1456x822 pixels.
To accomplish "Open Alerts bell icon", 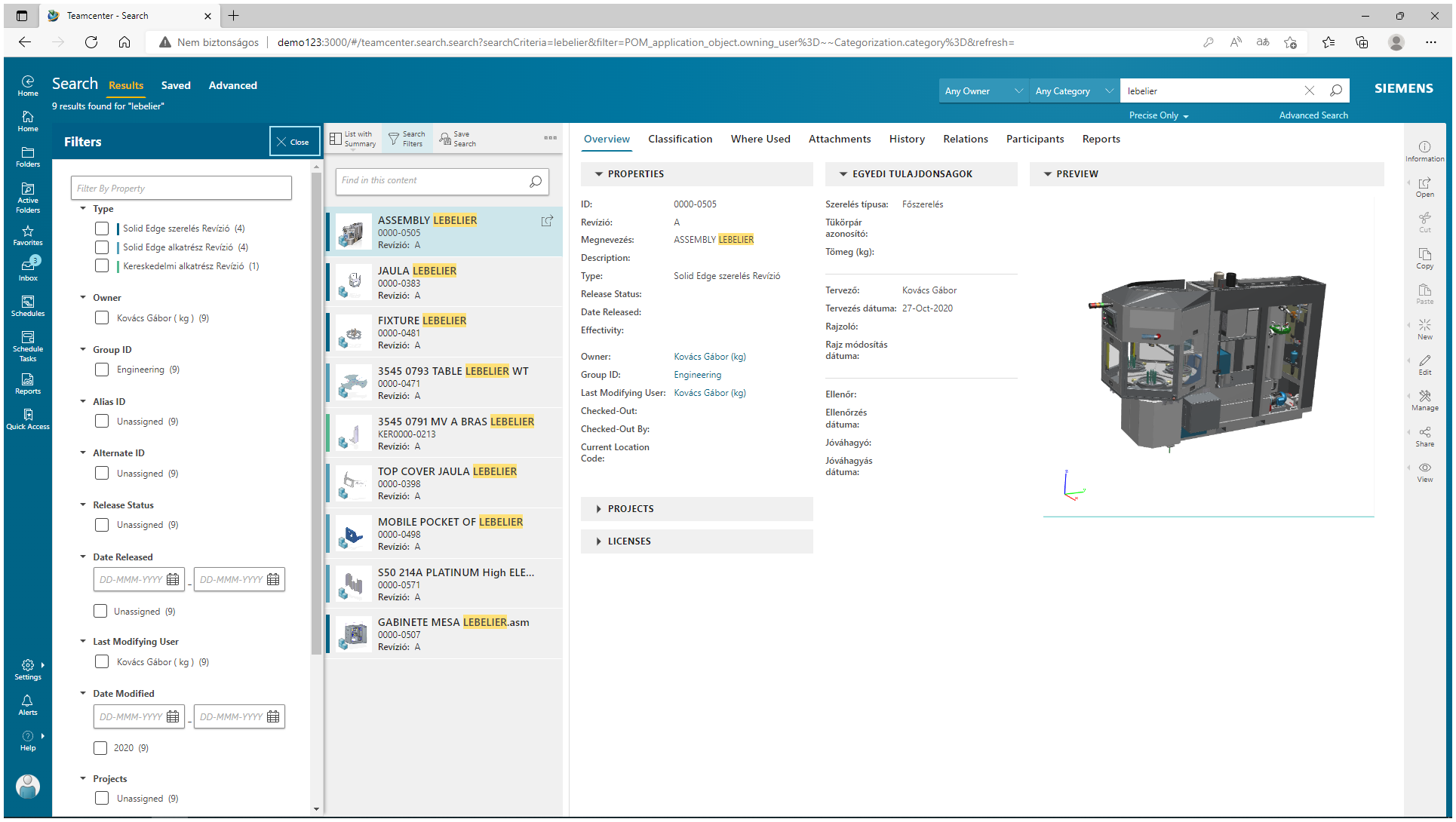I will tap(28, 705).
